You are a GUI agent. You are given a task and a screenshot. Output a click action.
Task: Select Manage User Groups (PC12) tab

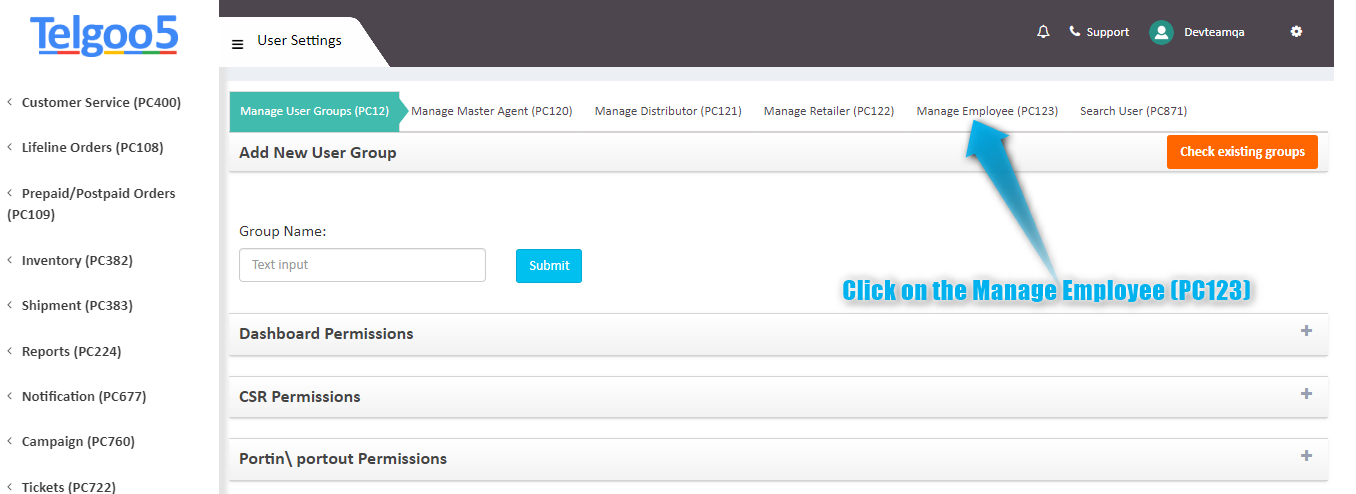[315, 111]
